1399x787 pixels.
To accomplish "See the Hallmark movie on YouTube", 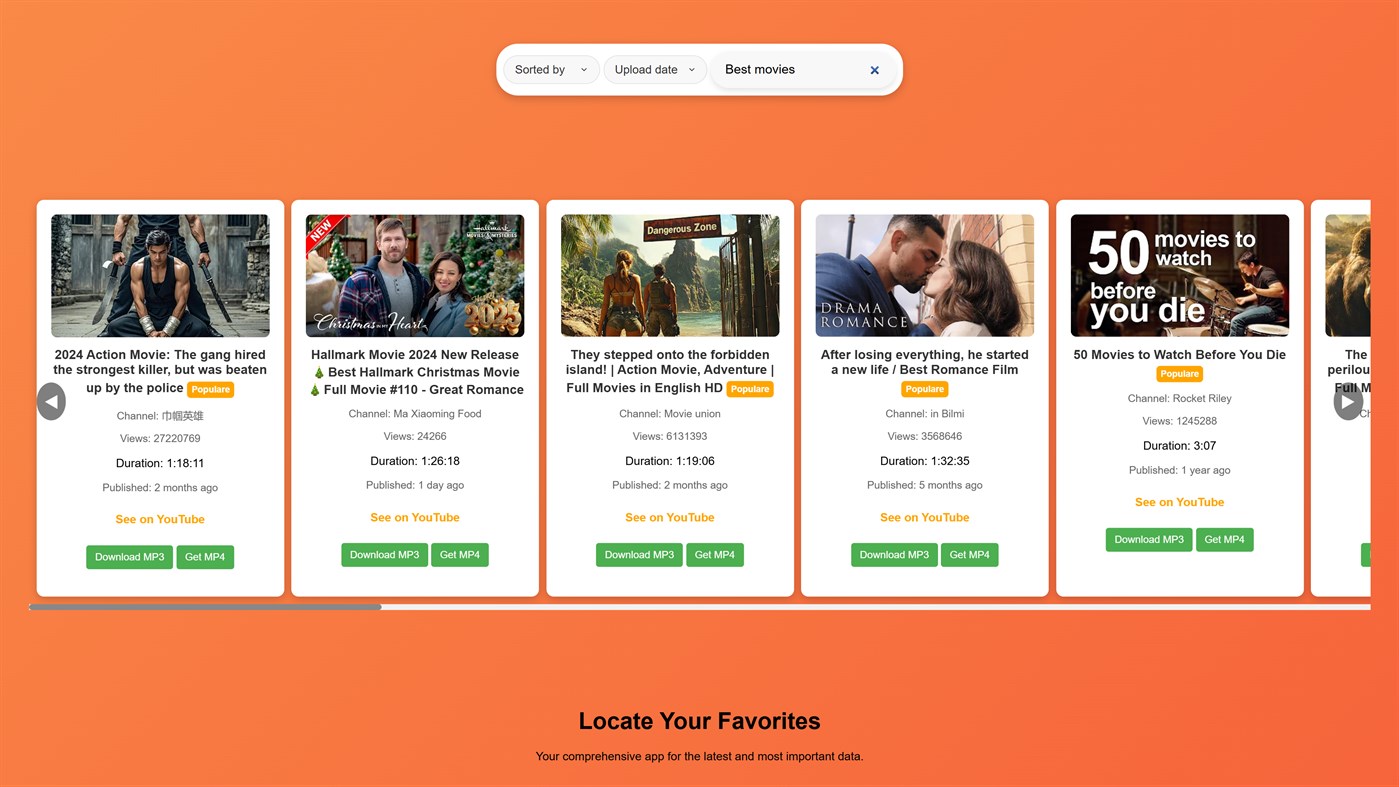I will coord(415,517).
